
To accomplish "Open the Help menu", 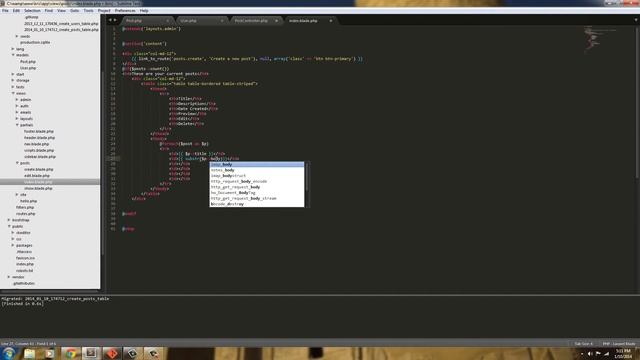I will pos(144,11).
